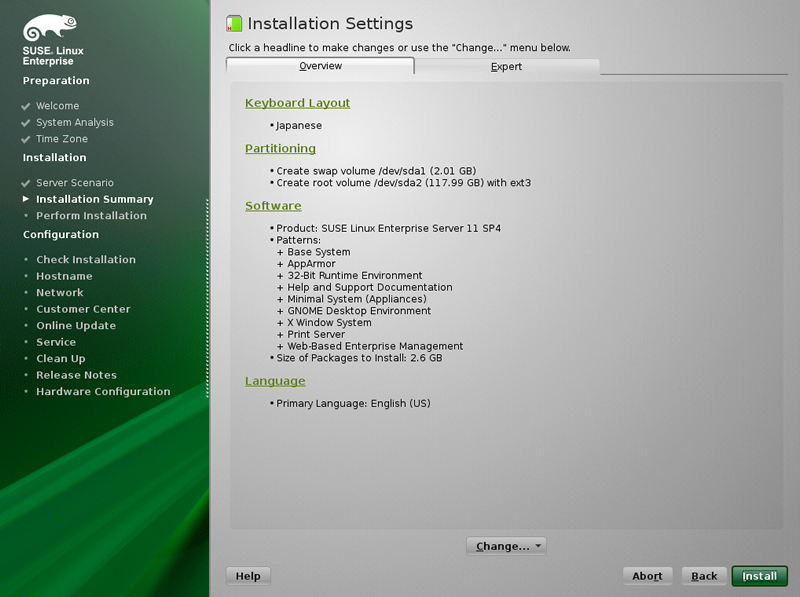
Task: Click the Configuration section heading
Action: (61, 235)
